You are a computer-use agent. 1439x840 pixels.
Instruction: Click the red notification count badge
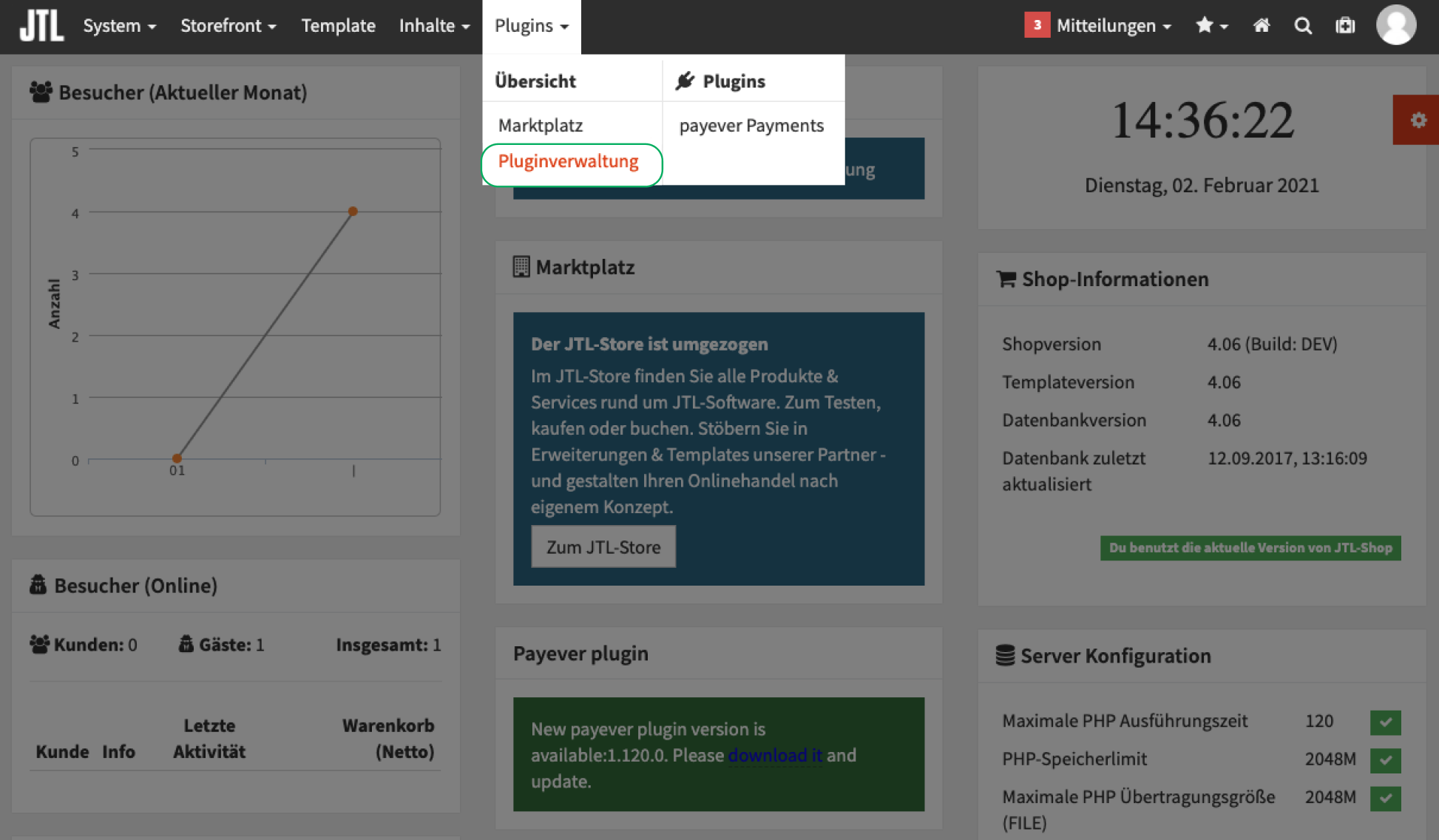click(x=1037, y=25)
